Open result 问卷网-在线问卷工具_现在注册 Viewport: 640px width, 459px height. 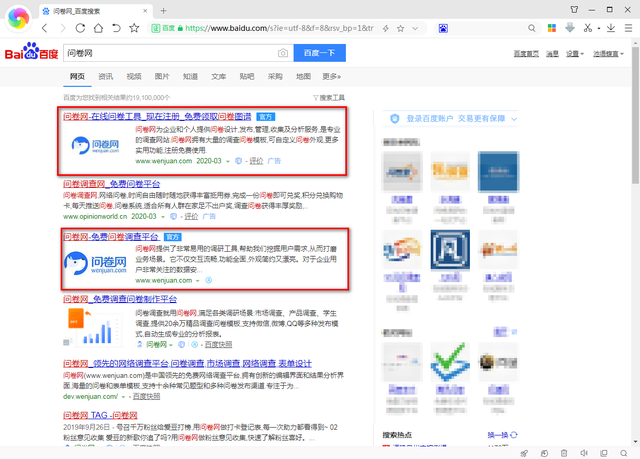(157, 117)
